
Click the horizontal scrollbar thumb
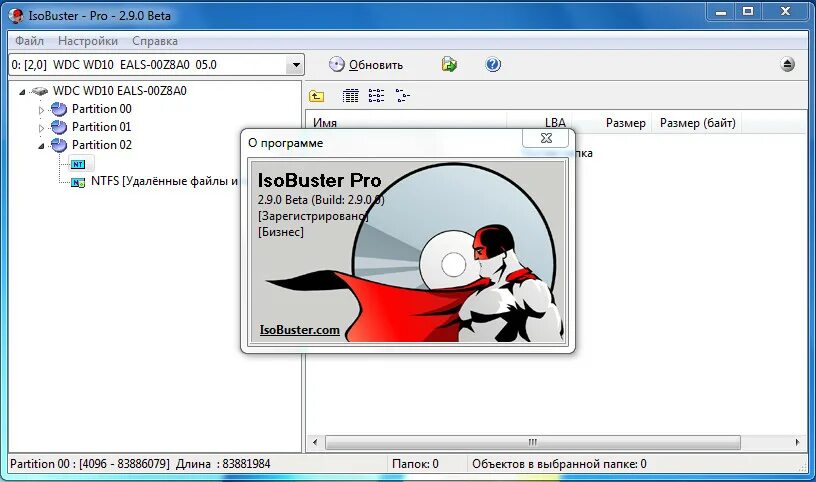tap(532, 442)
